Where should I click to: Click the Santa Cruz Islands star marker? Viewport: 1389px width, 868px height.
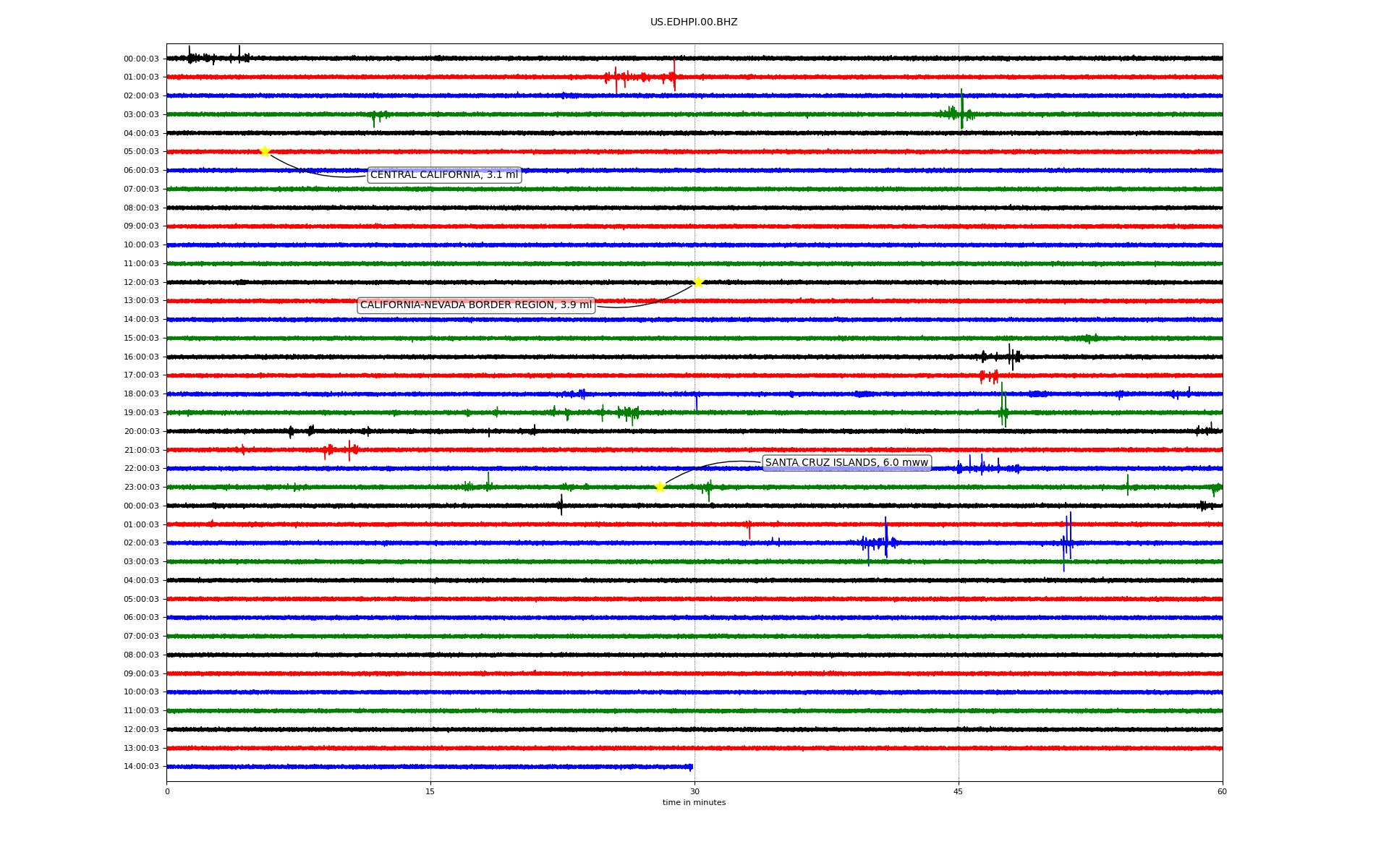pyautogui.click(x=660, y=487)
